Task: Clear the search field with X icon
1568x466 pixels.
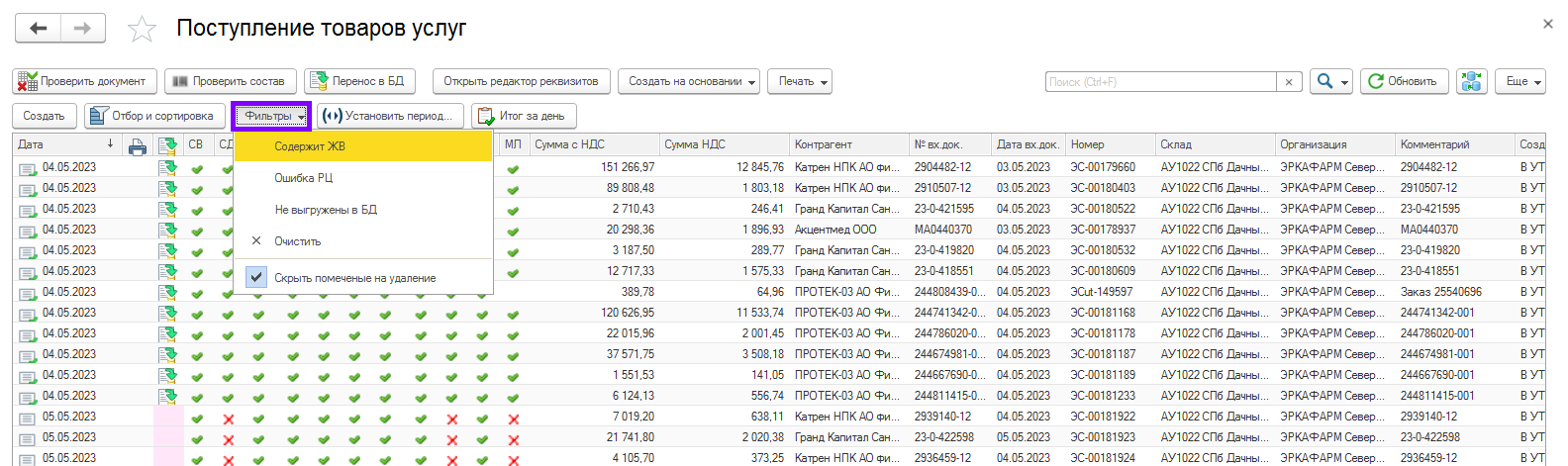Action: tap(1289, 82)
